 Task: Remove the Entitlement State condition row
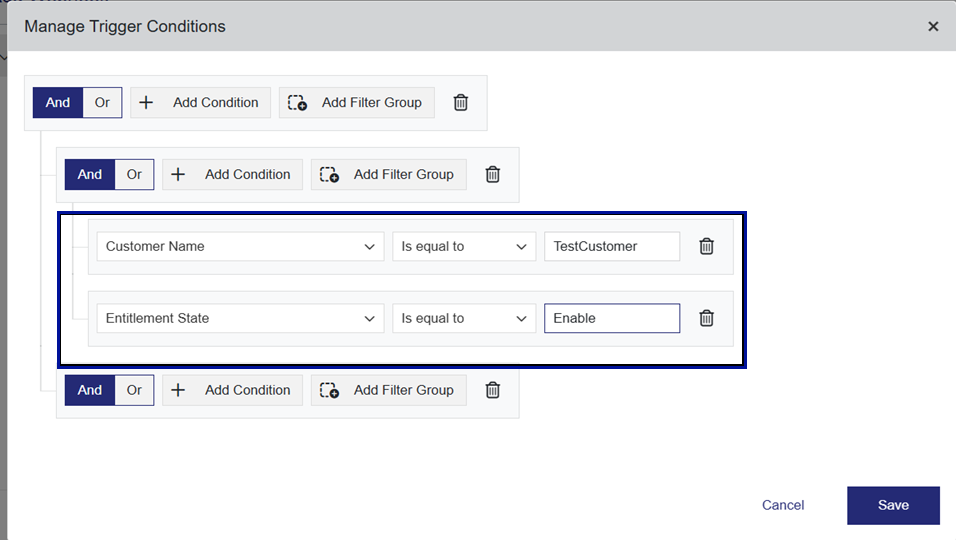point(706,318)
